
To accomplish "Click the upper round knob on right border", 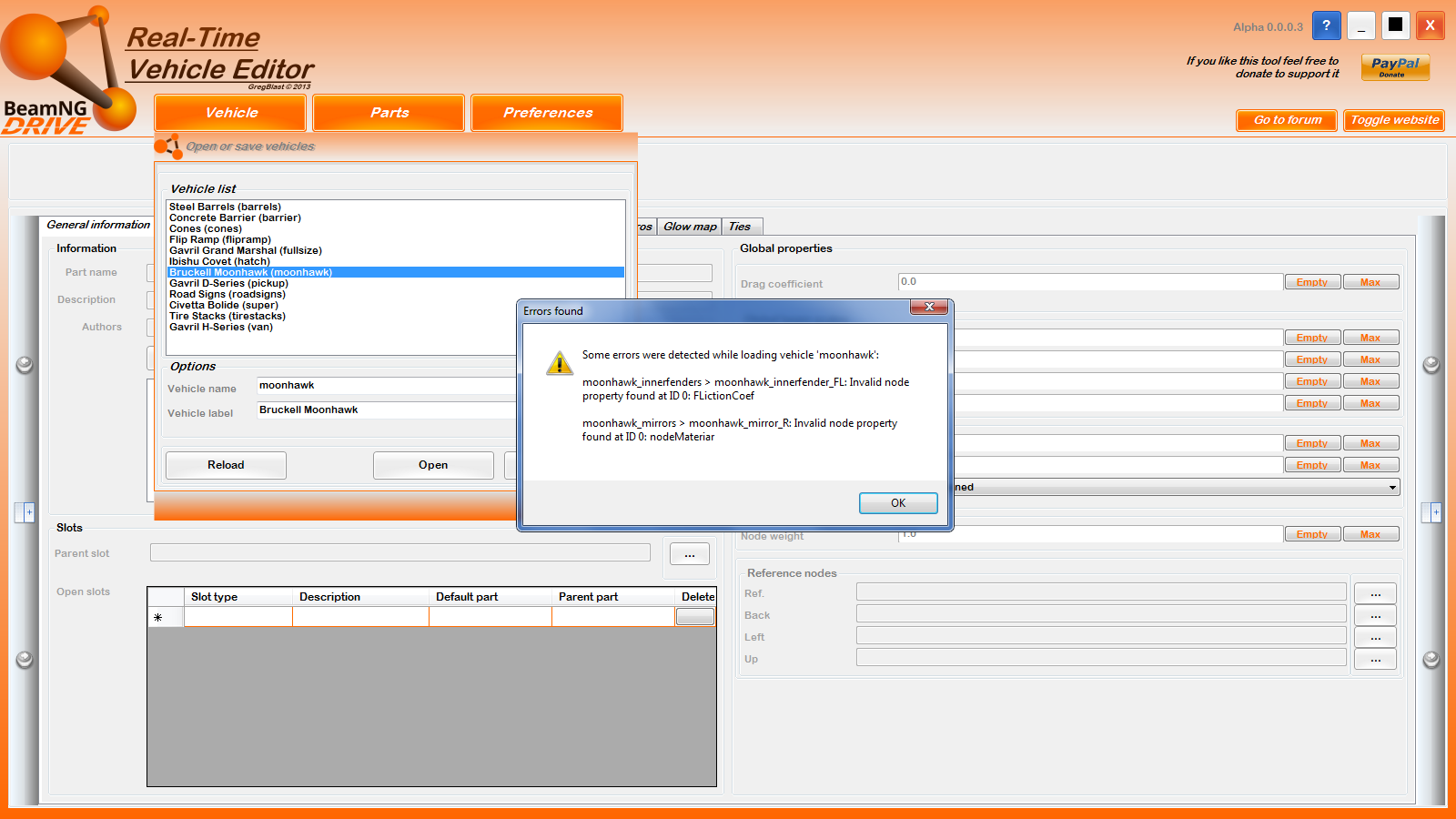I will point(1431,365).
